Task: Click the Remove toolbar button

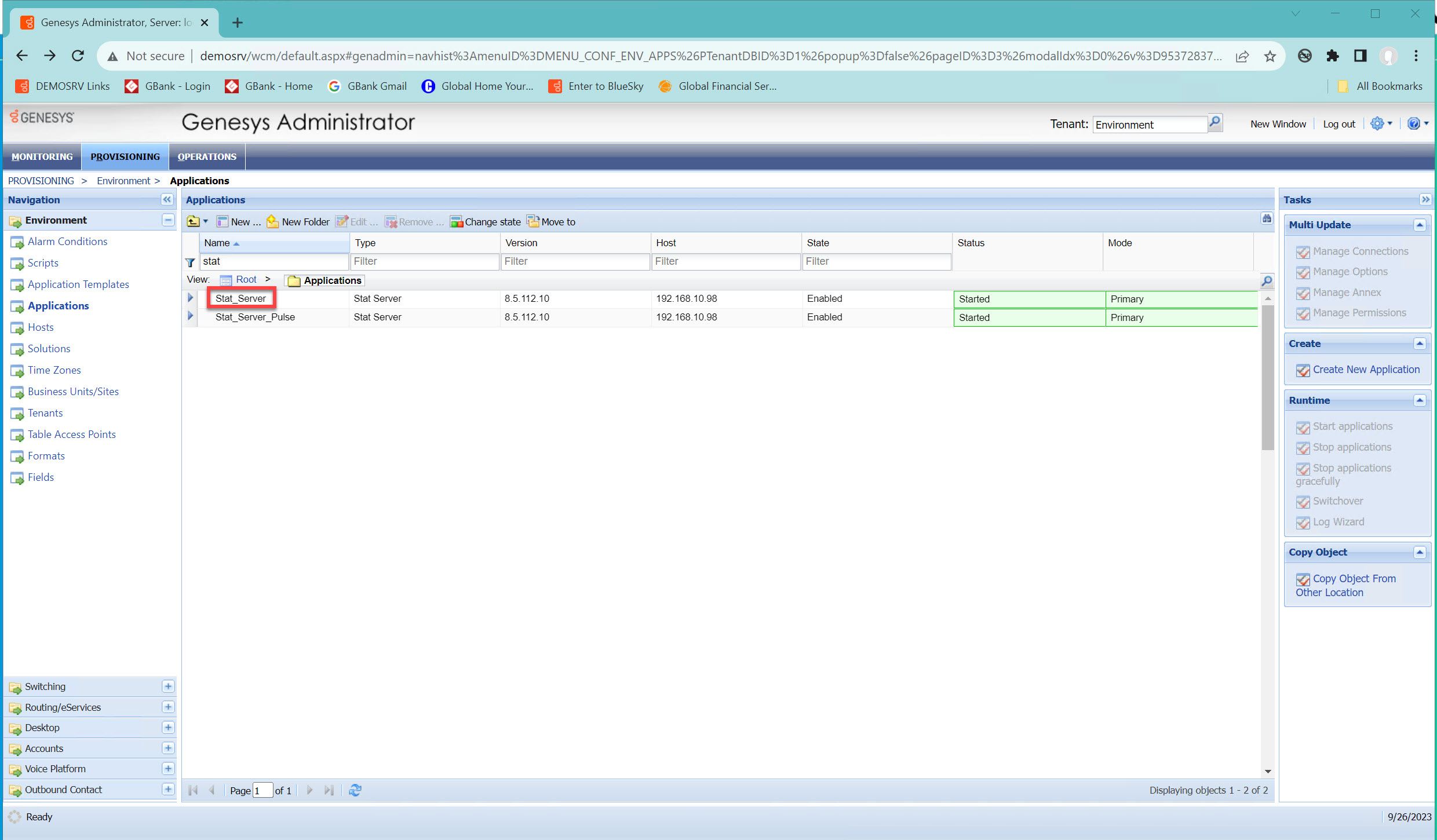Action: 414,222
